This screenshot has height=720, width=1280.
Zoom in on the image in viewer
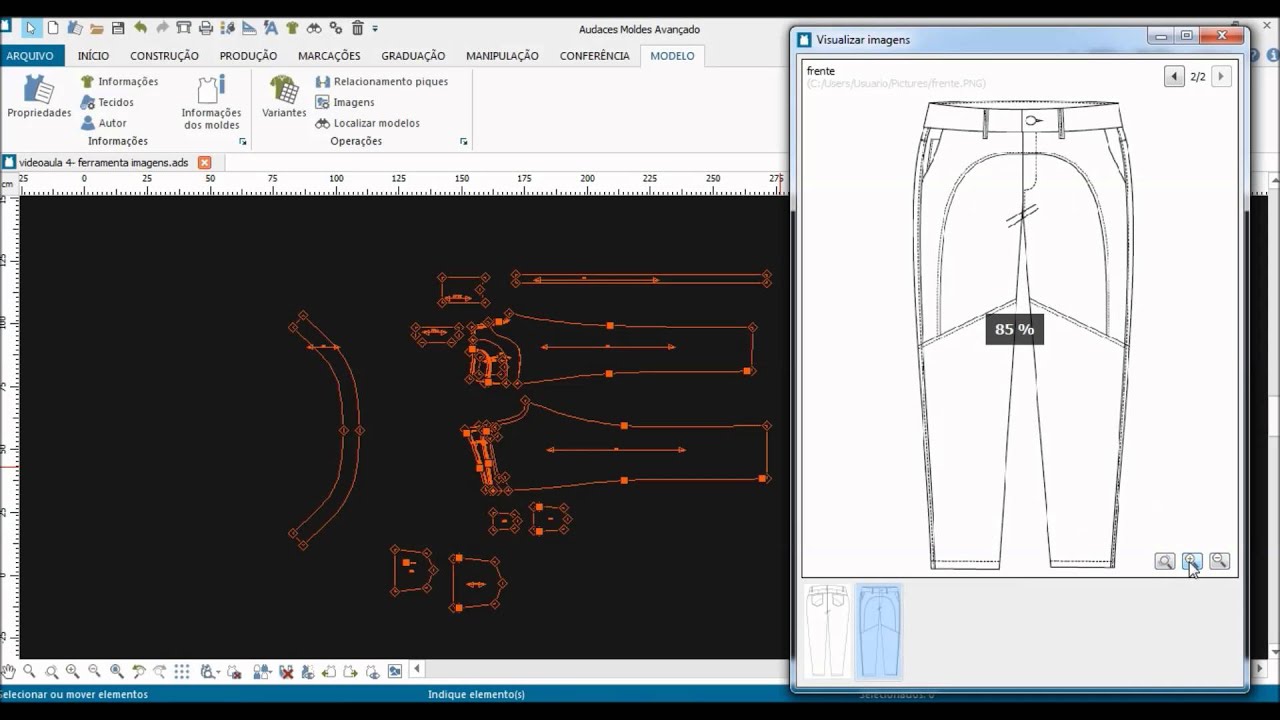coord(1191,561)
